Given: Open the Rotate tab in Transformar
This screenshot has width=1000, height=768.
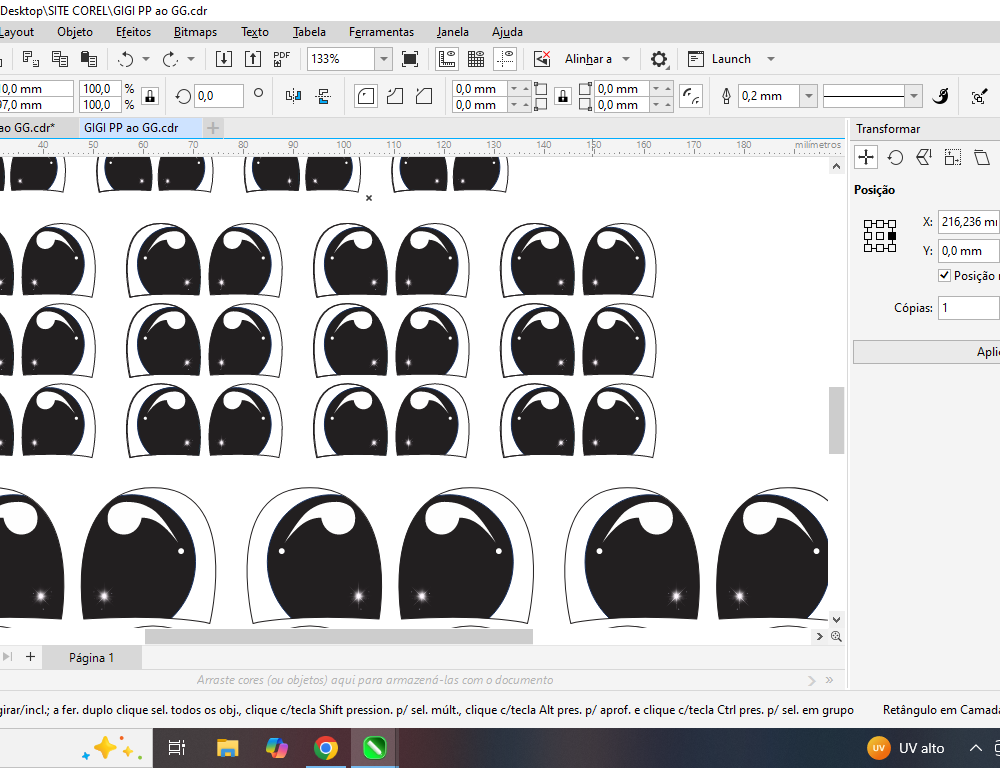Looking at the screenshot, I should tap(895, 157).
